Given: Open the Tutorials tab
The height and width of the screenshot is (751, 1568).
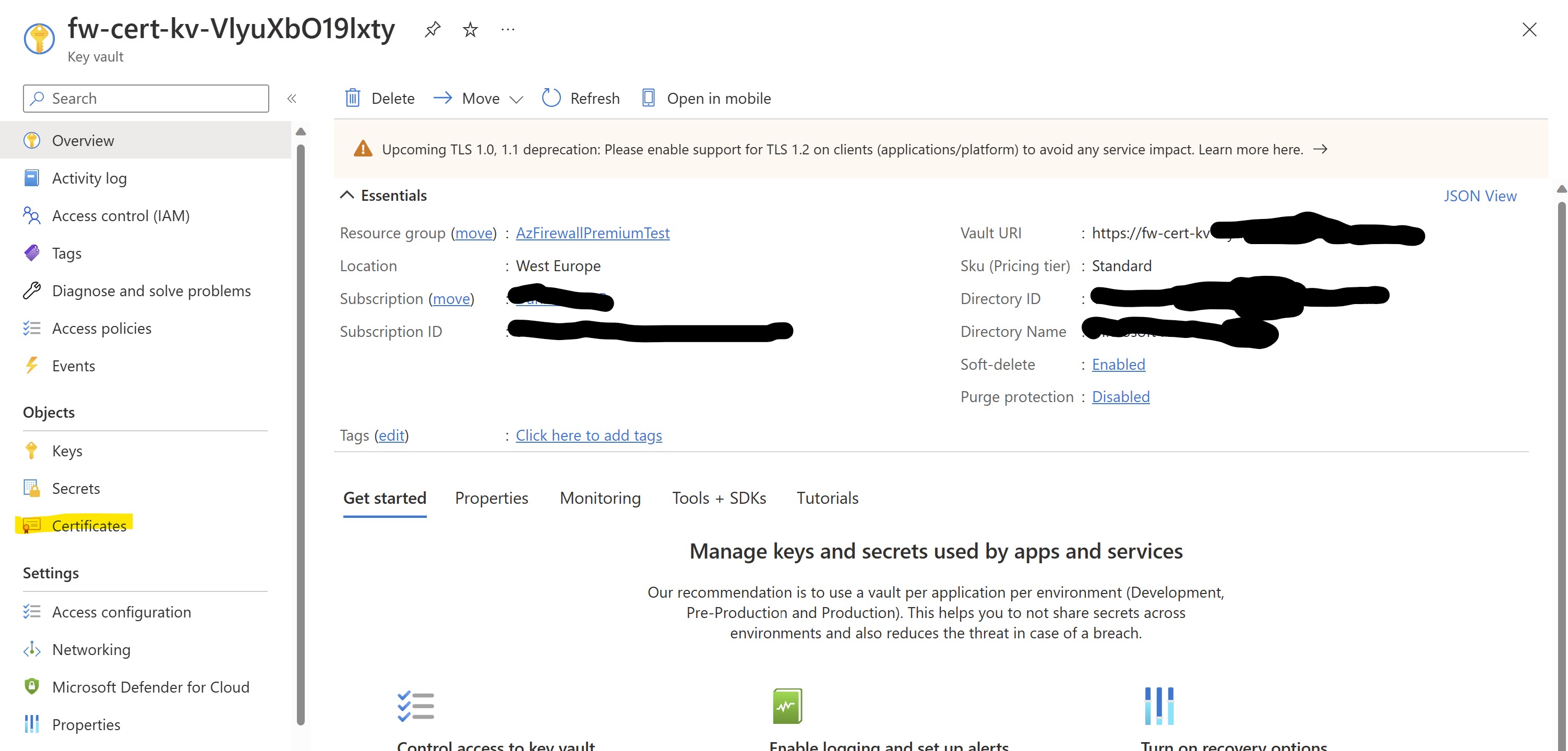Looking at the screenshot, I should click(x=827, y=499).
